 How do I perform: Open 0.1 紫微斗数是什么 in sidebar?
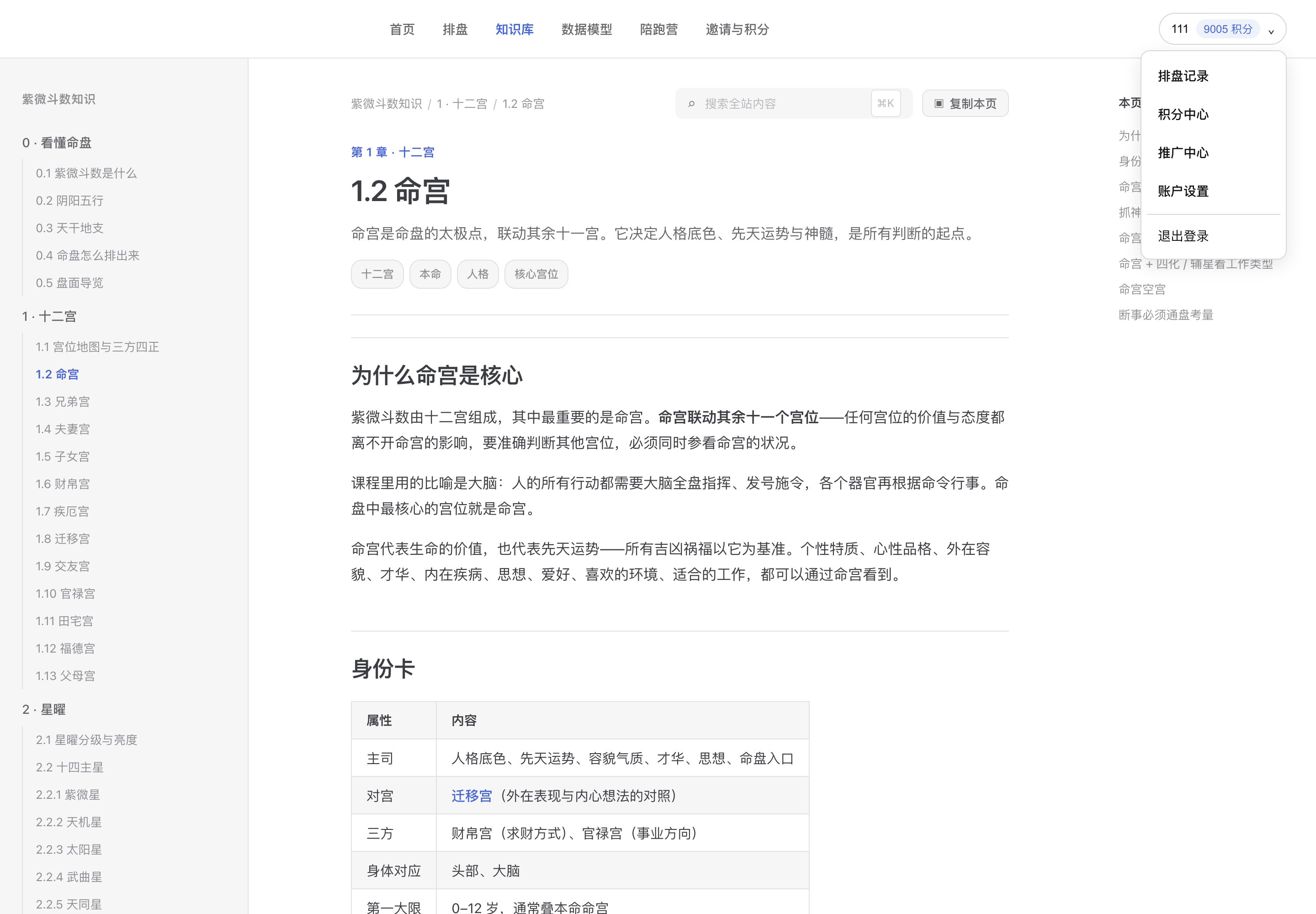pyautogui.click(x=86, y=173)
